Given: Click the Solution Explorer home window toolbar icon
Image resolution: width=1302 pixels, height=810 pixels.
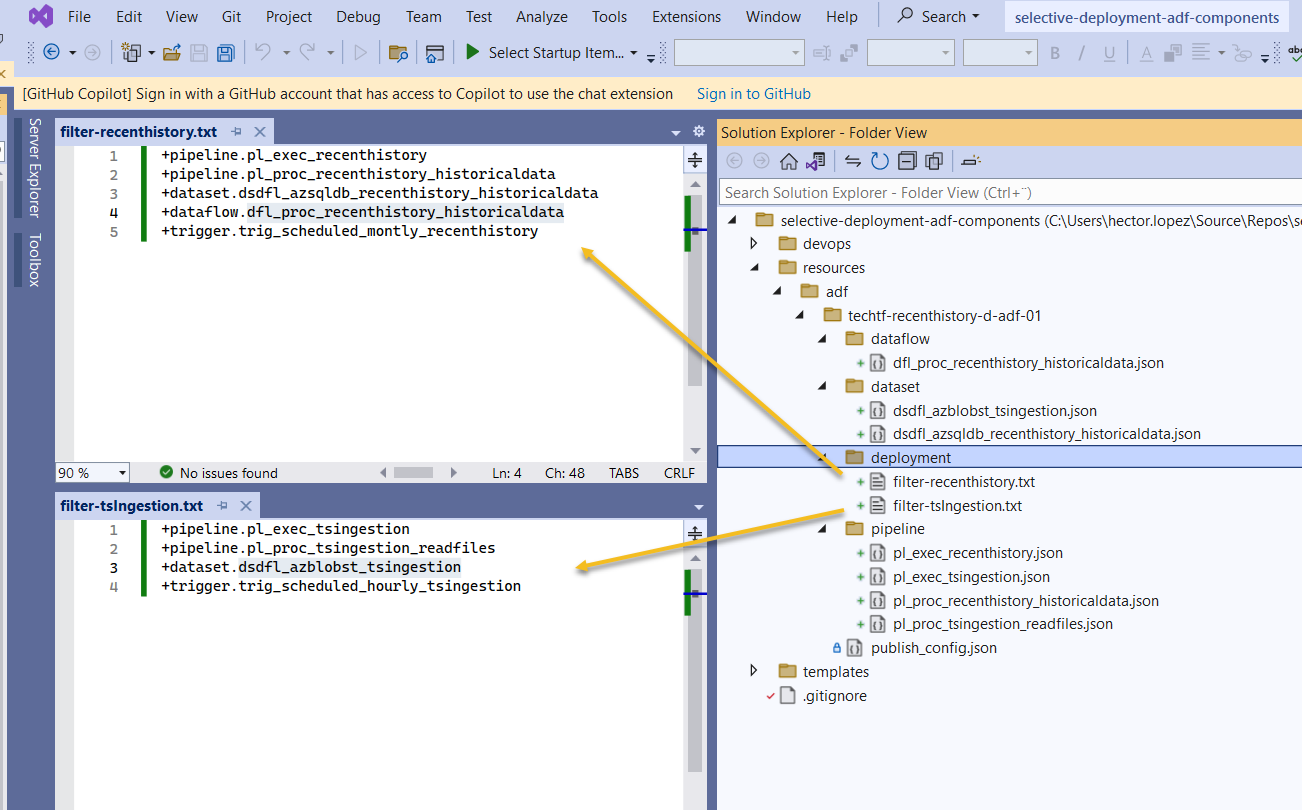Looking at the screenshot, I should [434, 53].
